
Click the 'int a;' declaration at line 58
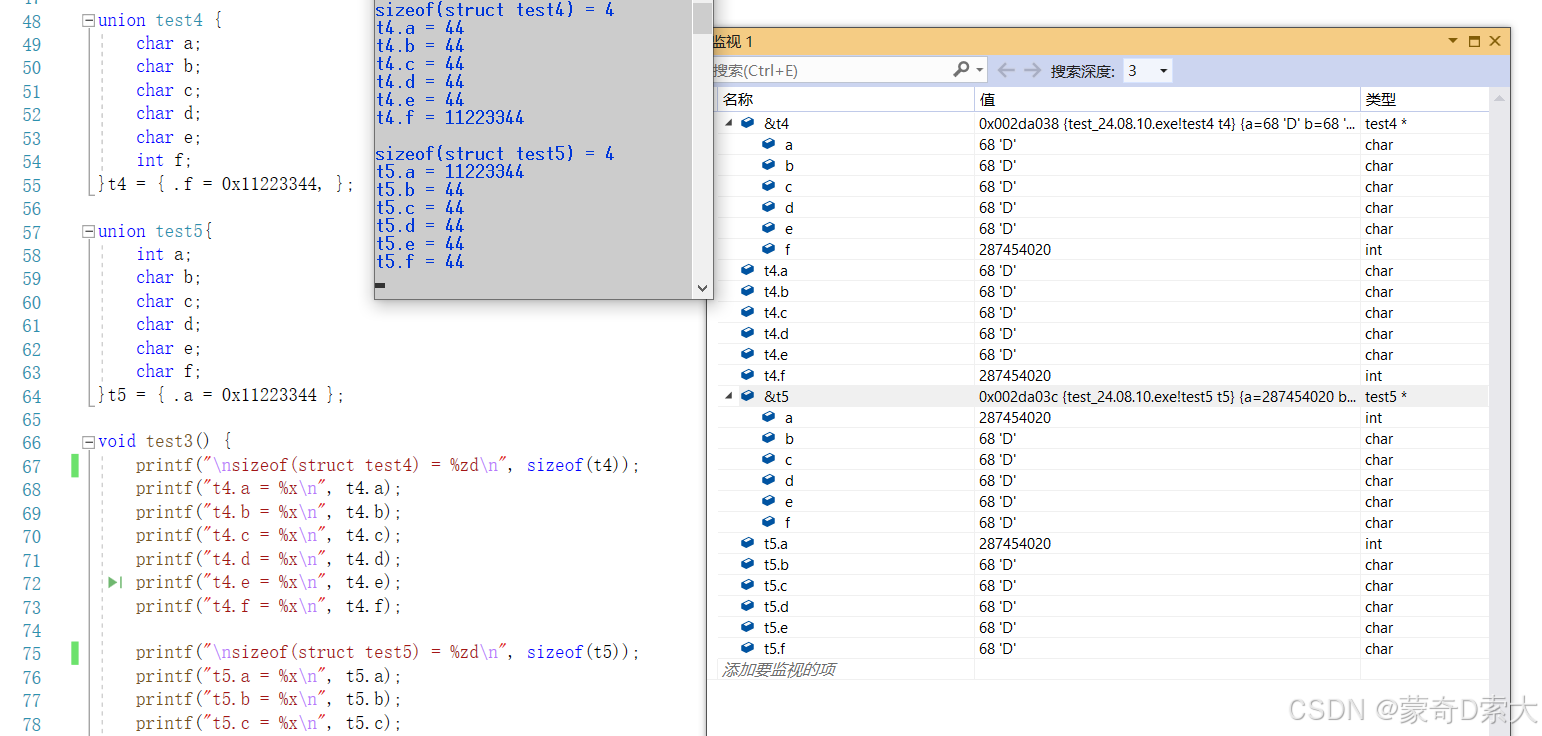coord(164,254)
